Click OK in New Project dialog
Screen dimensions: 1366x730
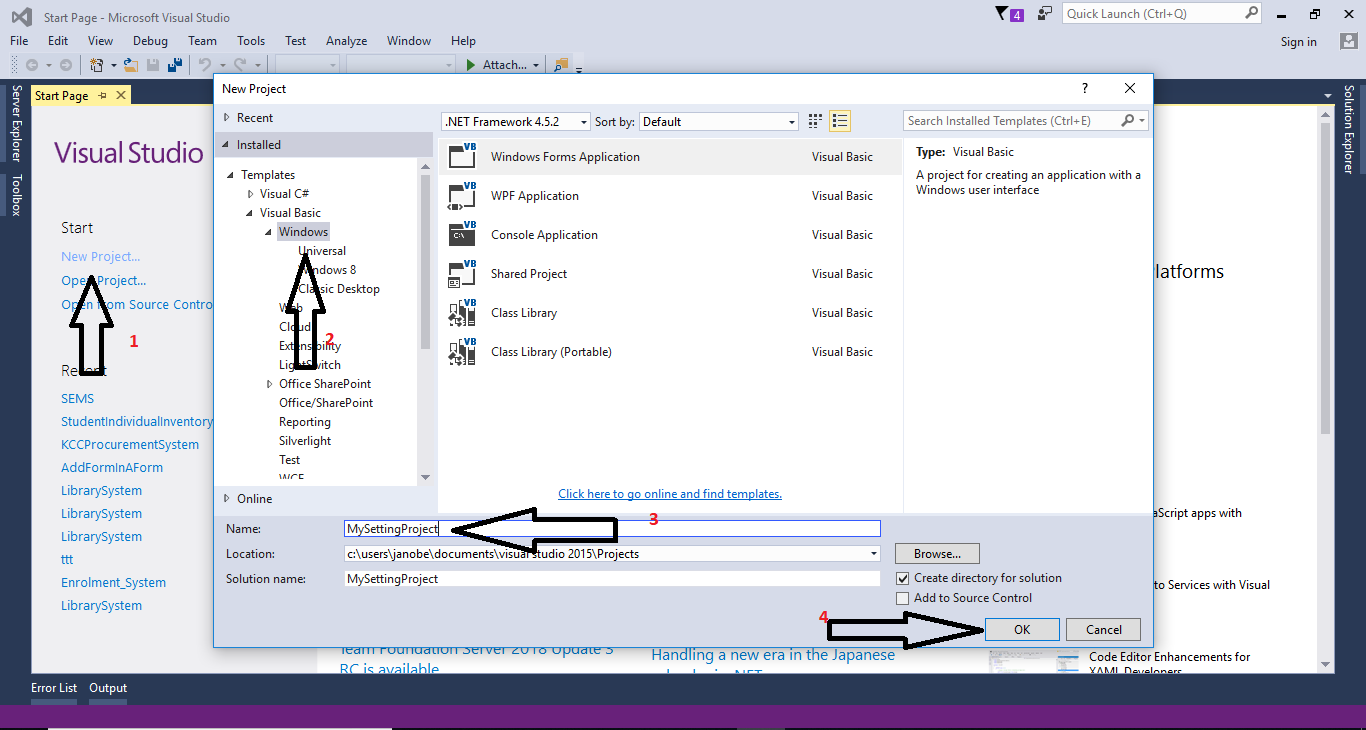click(1022, 630)
